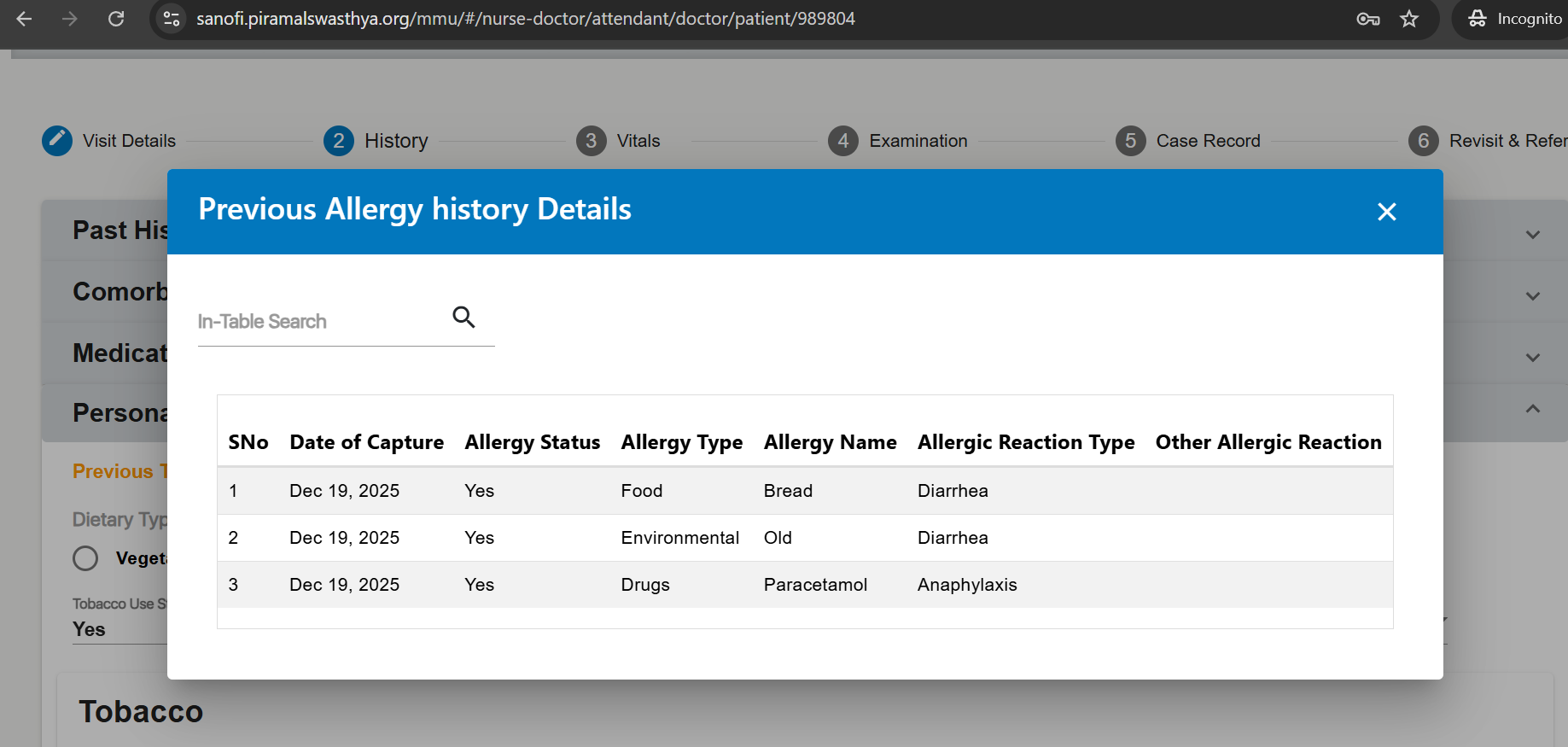Click the Allergy Name column header

tap(830, 442)
